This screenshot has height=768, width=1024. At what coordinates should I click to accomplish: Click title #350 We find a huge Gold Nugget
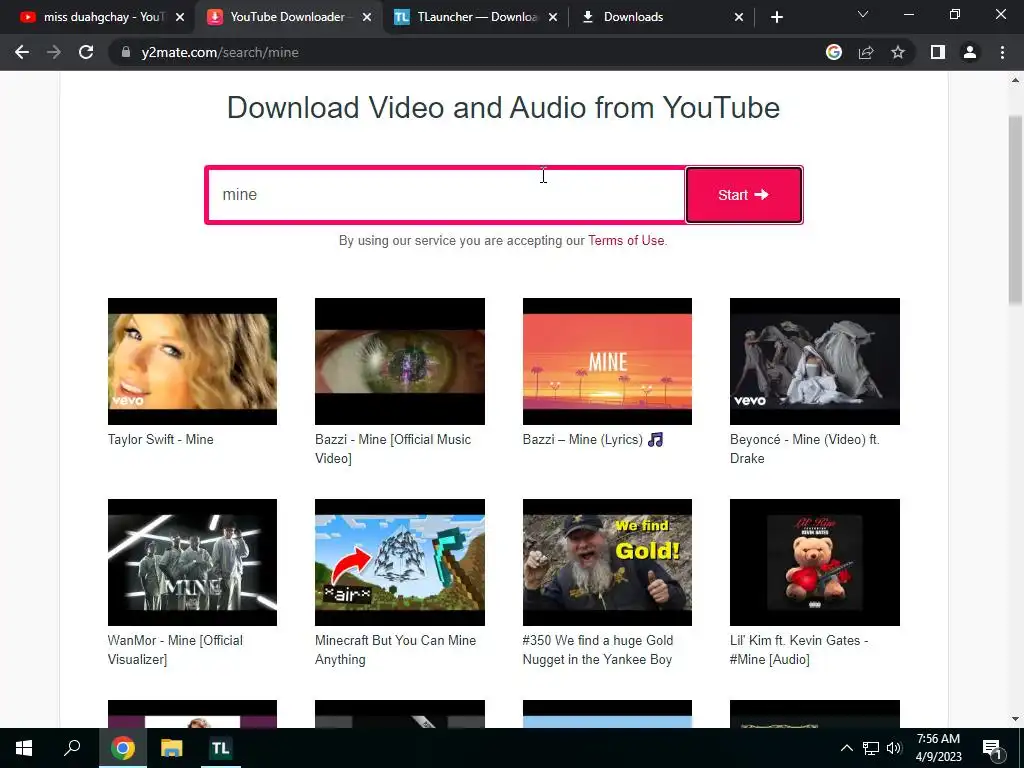point(598,650)
